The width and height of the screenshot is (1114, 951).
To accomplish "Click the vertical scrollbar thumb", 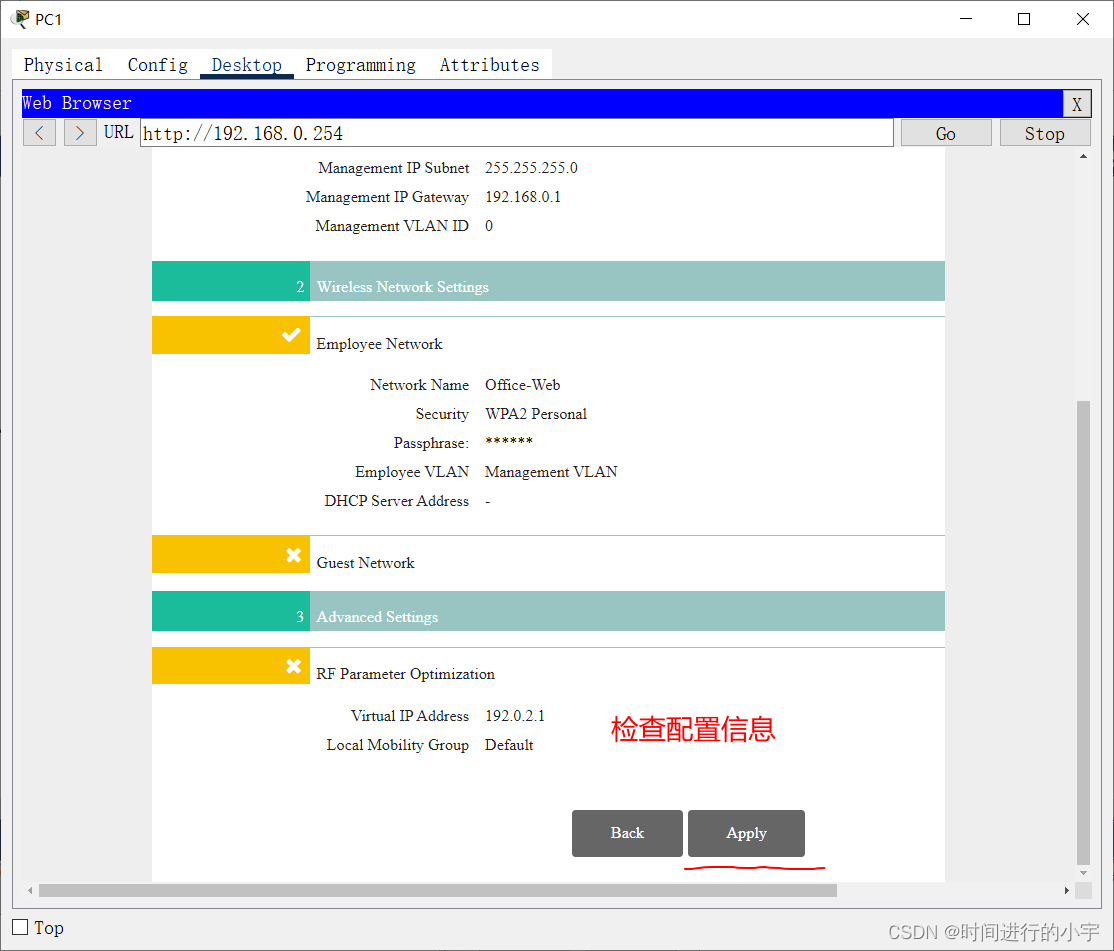I will pos(1083,632).
